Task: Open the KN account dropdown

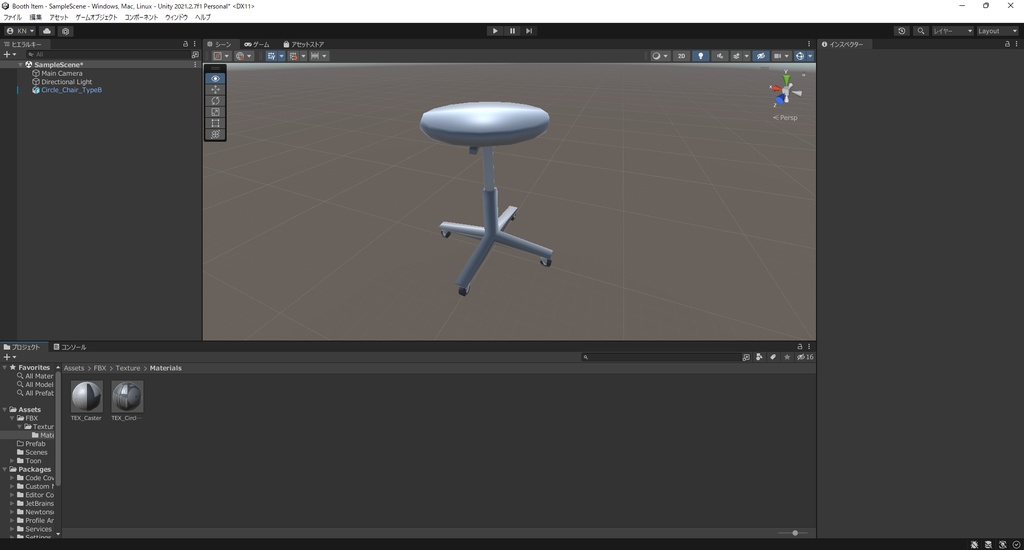Action: 20,31
